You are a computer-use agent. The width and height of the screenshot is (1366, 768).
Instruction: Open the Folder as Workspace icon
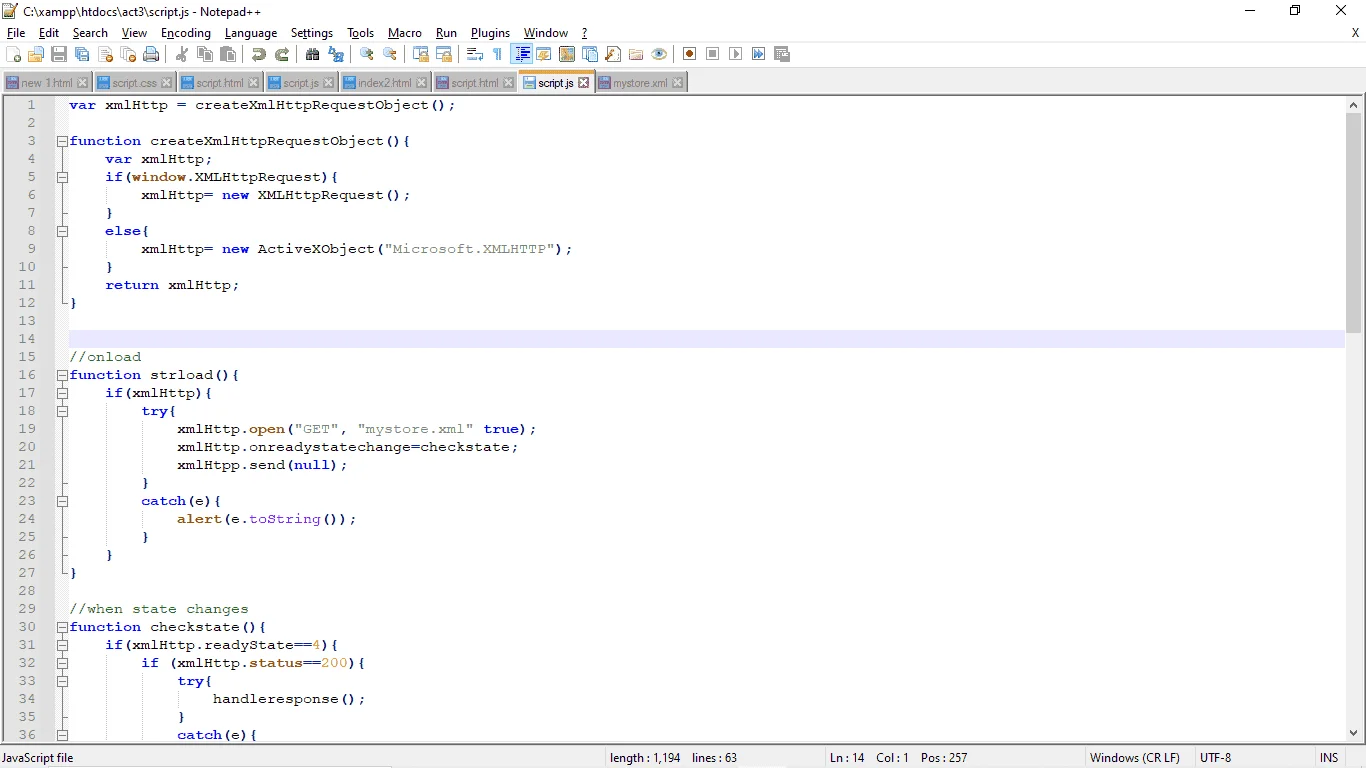pyautogui.click(x=636, y=54)
